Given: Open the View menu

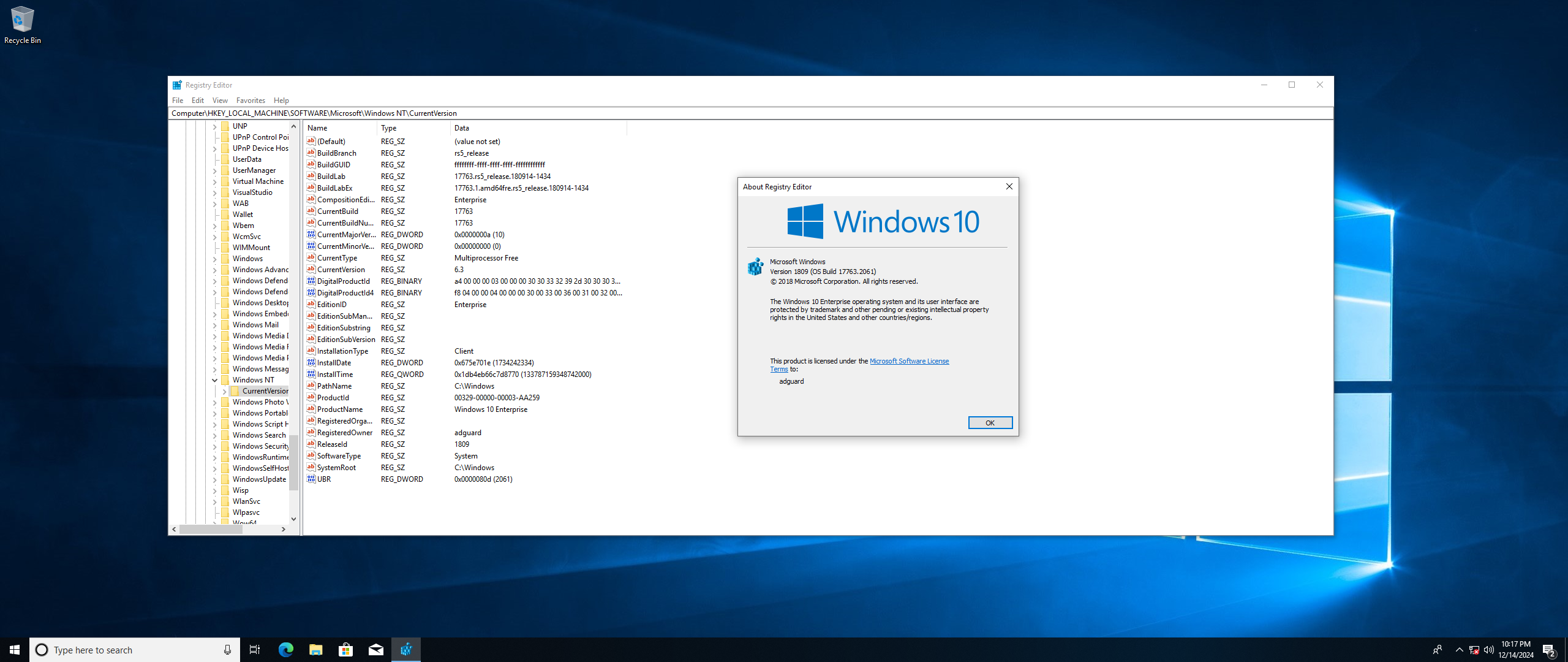Looking at the screenshot, I should coord(220,101).
